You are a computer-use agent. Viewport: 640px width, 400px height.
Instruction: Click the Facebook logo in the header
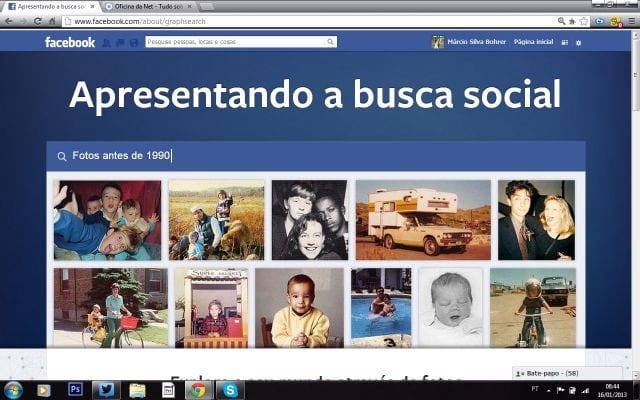tap(70, 42)
